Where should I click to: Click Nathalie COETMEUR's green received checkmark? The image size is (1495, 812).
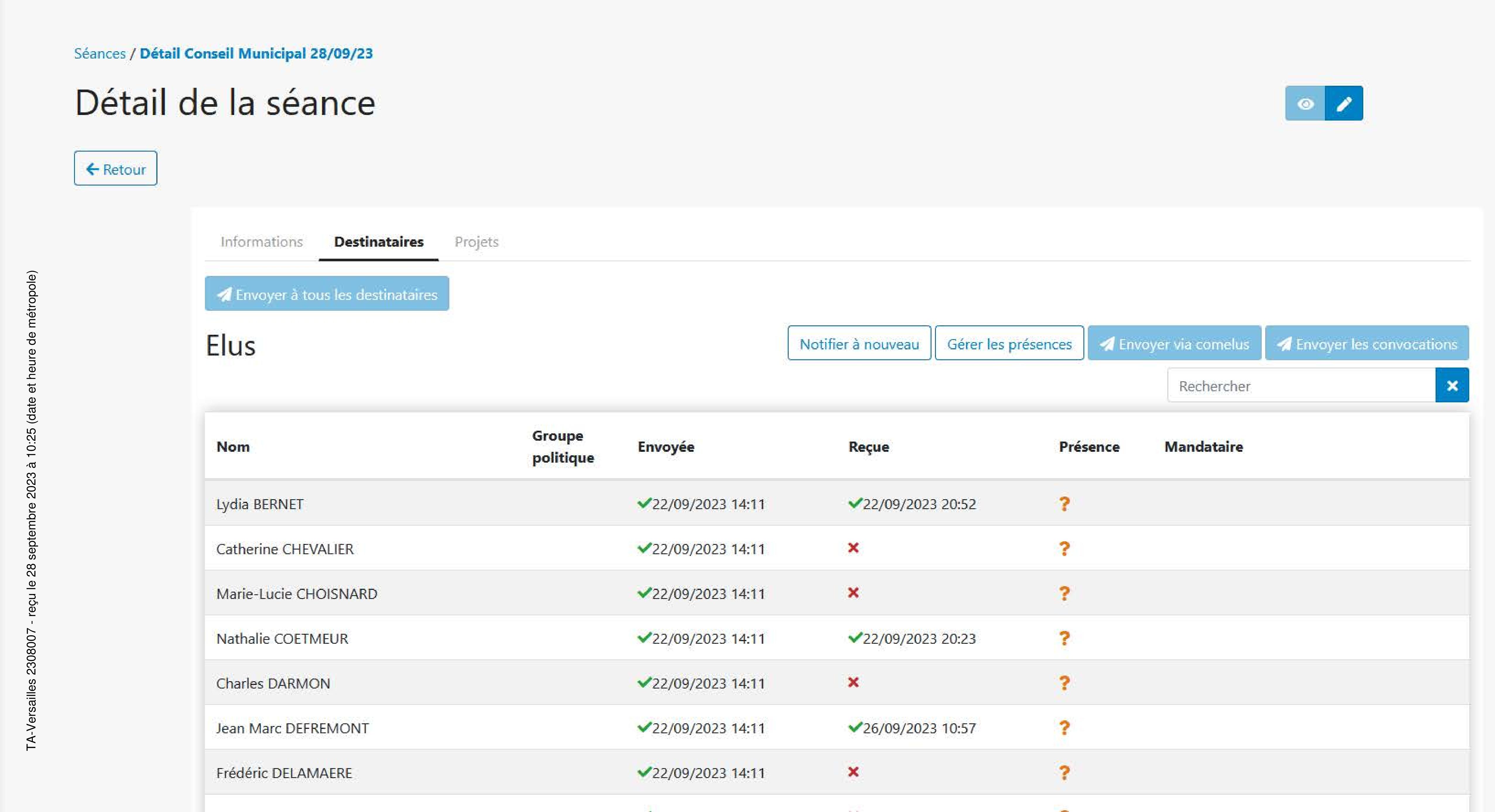(854, 638)
